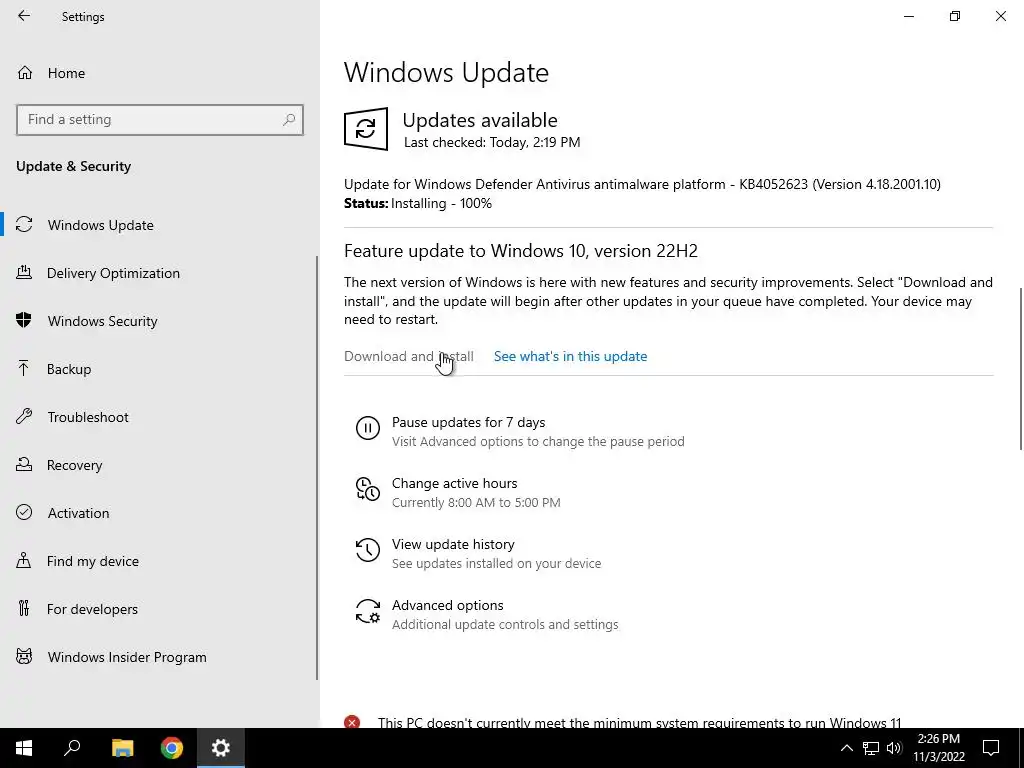1024x768 pixels.
Task: Launch Google Chrome from the taskbar
Action: tap(172, 748)
